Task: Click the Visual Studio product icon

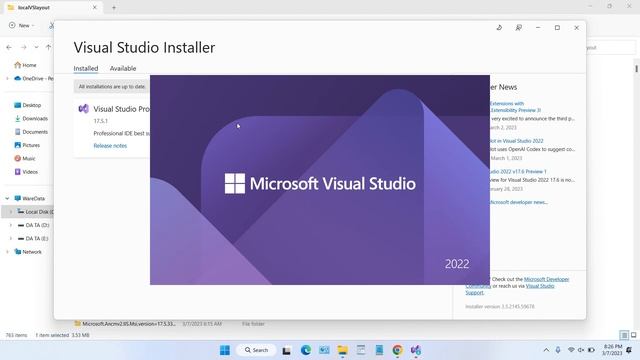Action: [x=84, y=109]
